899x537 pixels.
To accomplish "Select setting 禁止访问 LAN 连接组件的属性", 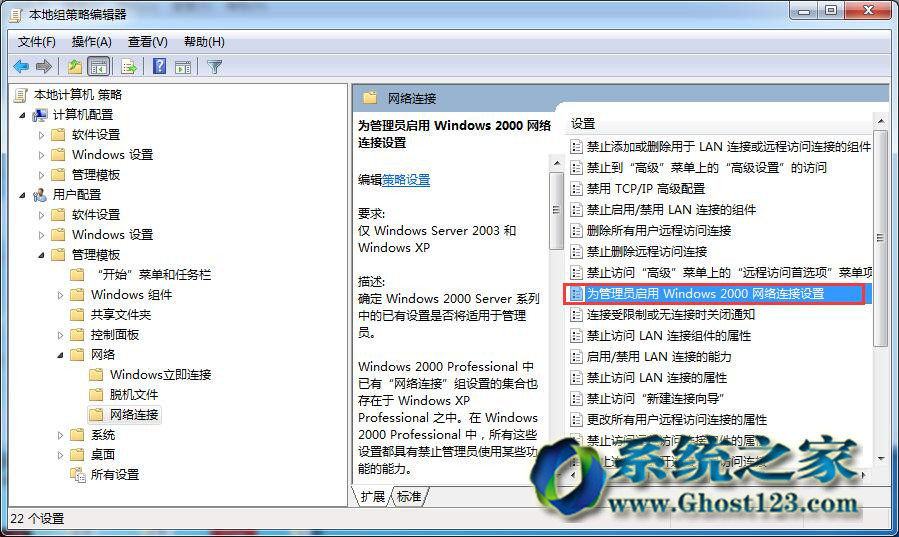I will (669, 336).
